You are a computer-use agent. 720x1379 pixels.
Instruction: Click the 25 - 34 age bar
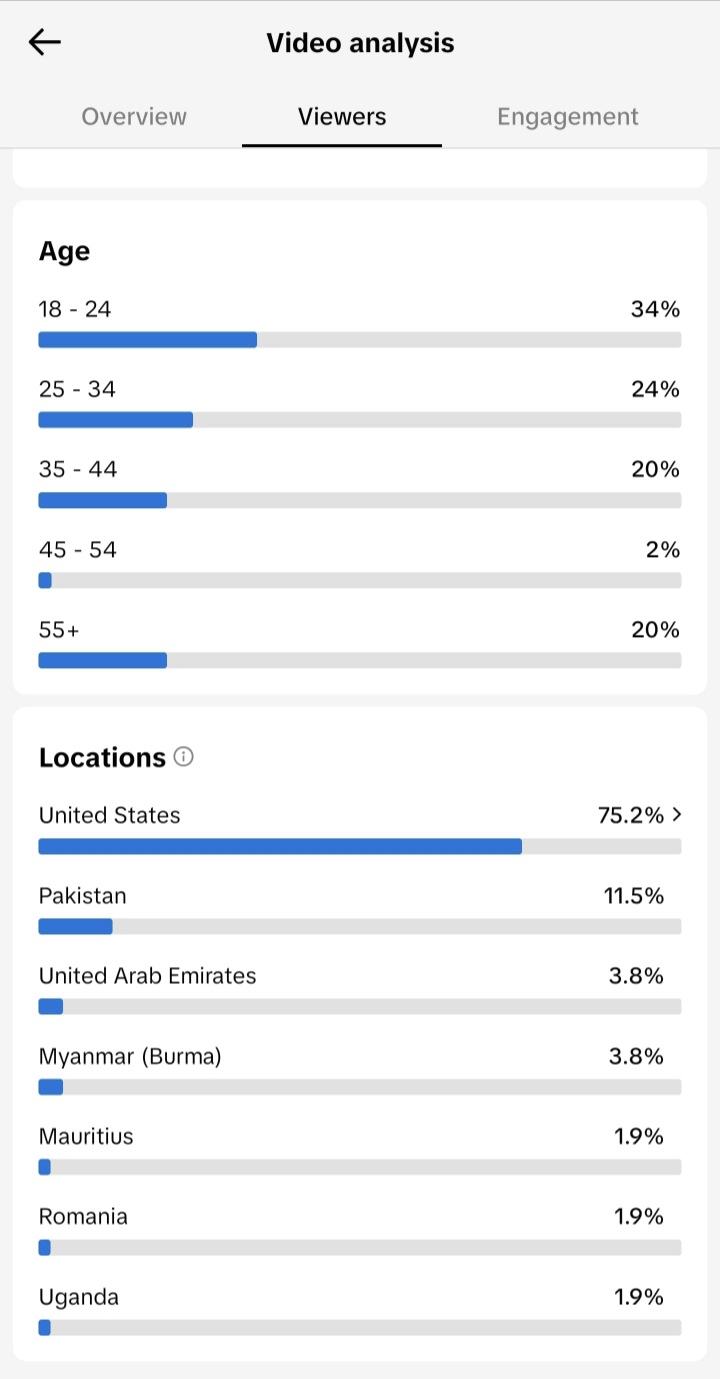coord(360,420)
